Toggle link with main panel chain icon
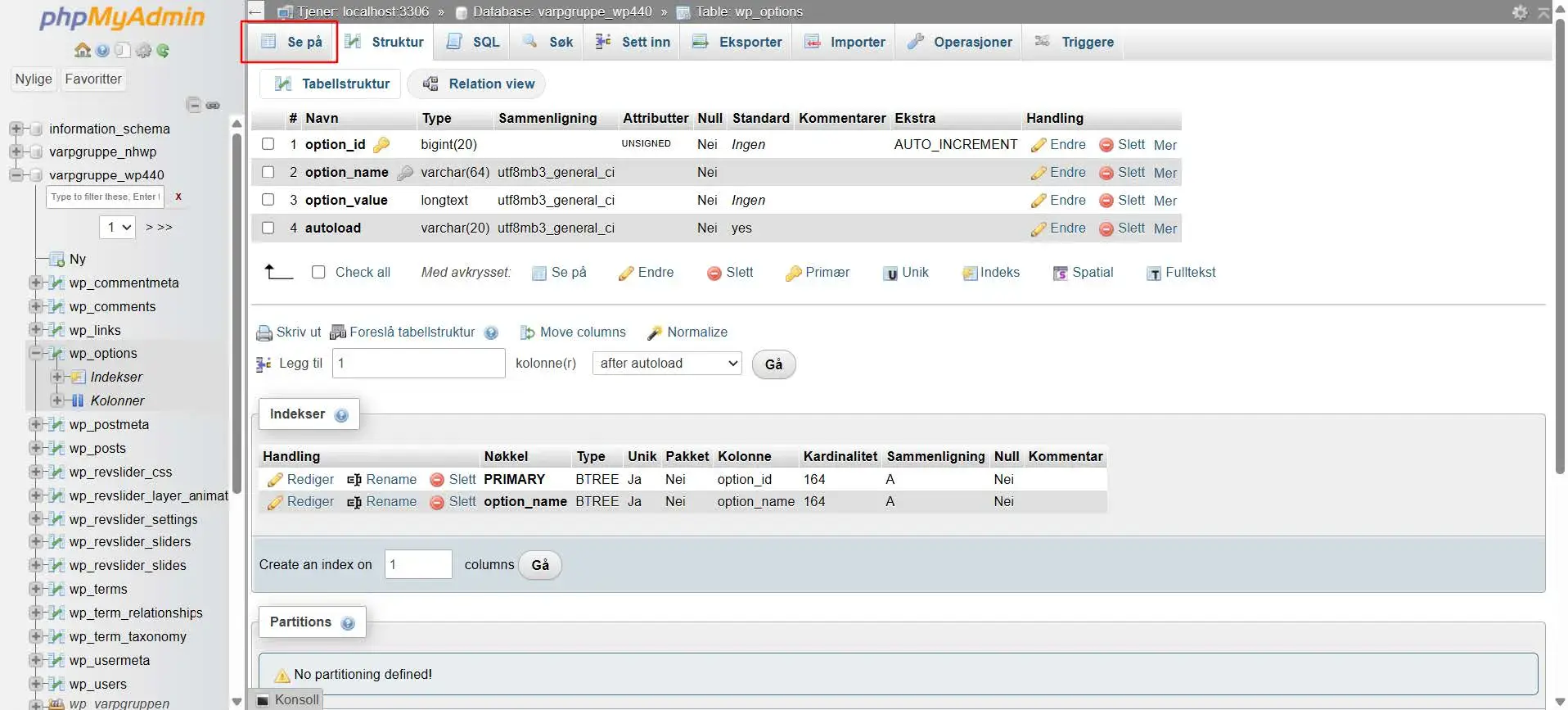The width and height of the screenshot is (1568, 710). pos(213,106)
